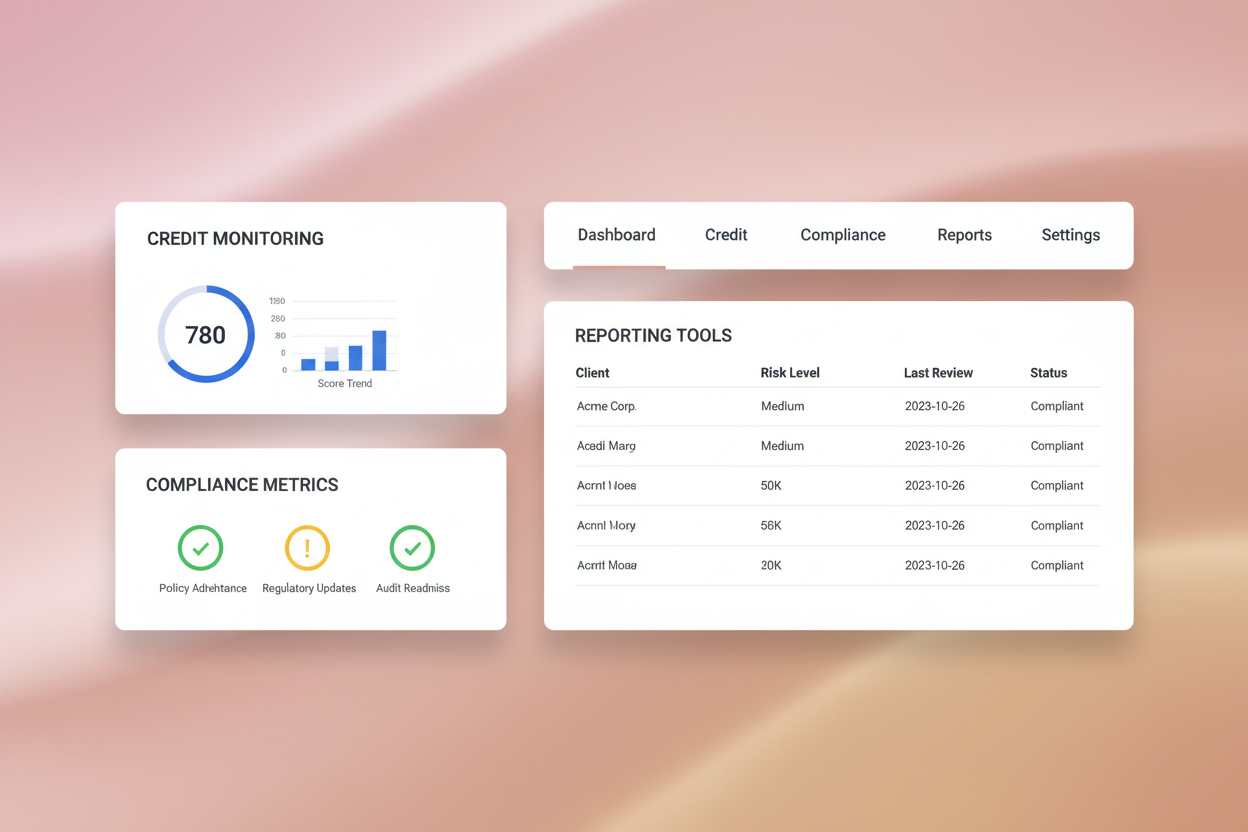Open the Status column filter
The image size is (1248, 832).
tap(1048, 373)
